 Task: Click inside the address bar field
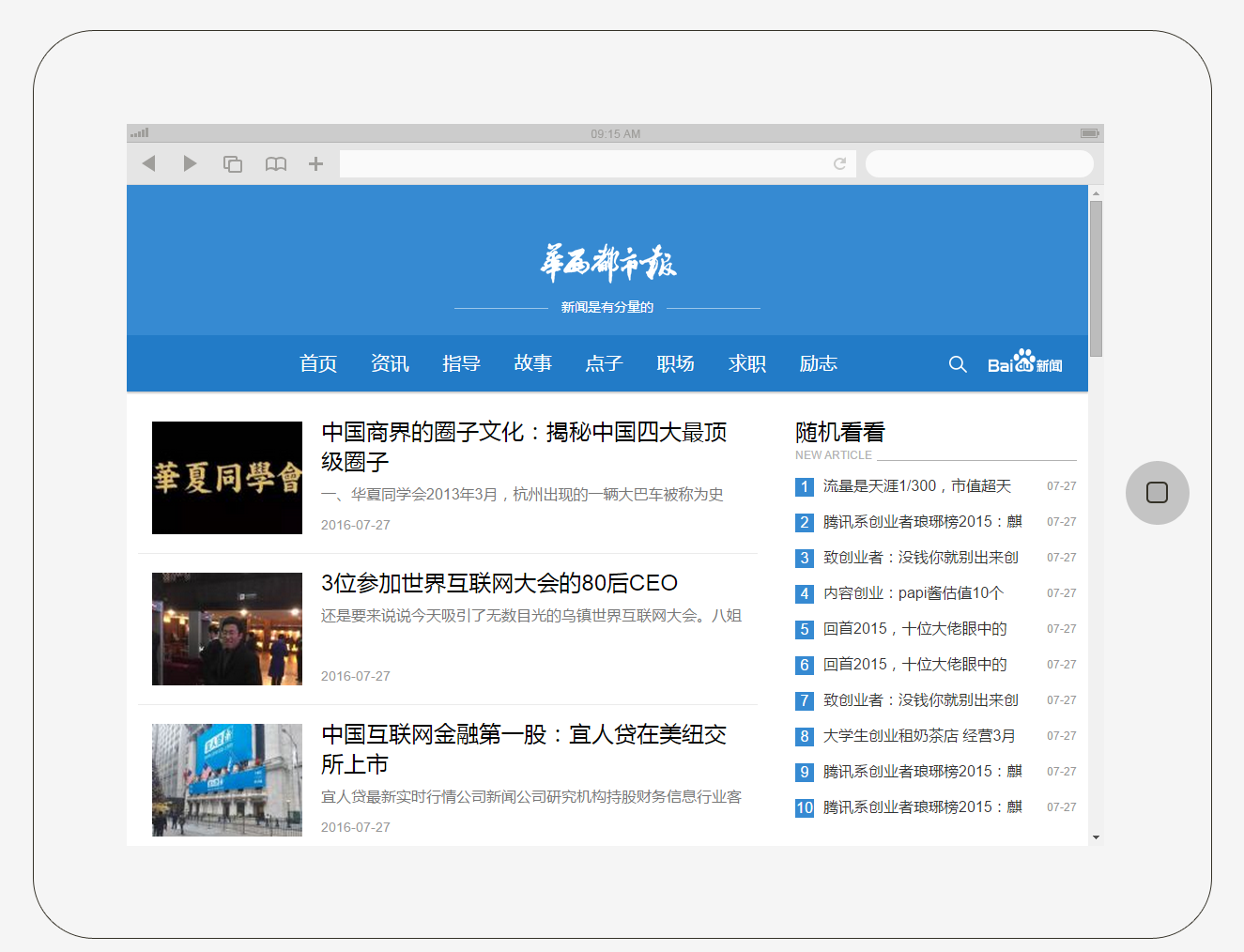point(591,163)
